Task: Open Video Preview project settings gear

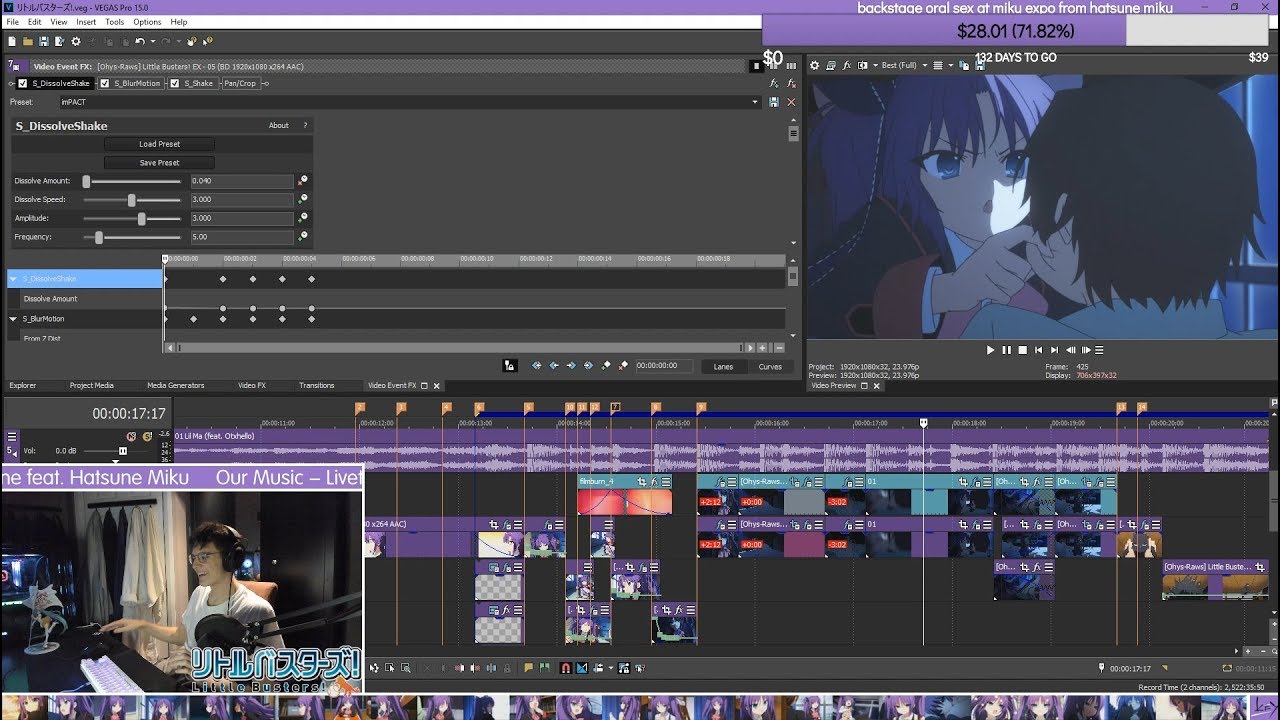Action: click(x=815, y=65)
